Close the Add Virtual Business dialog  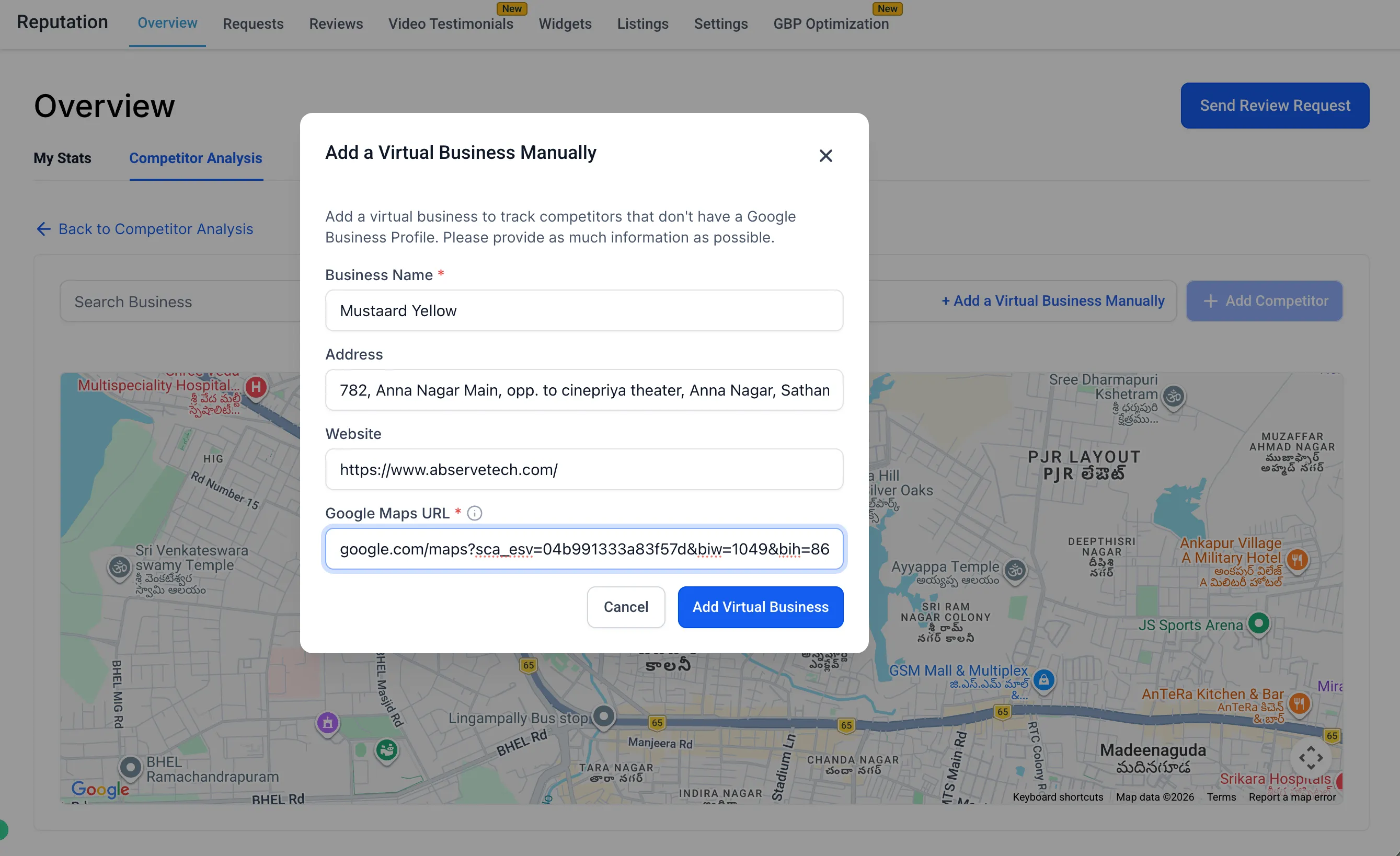[x=825, y=156]
